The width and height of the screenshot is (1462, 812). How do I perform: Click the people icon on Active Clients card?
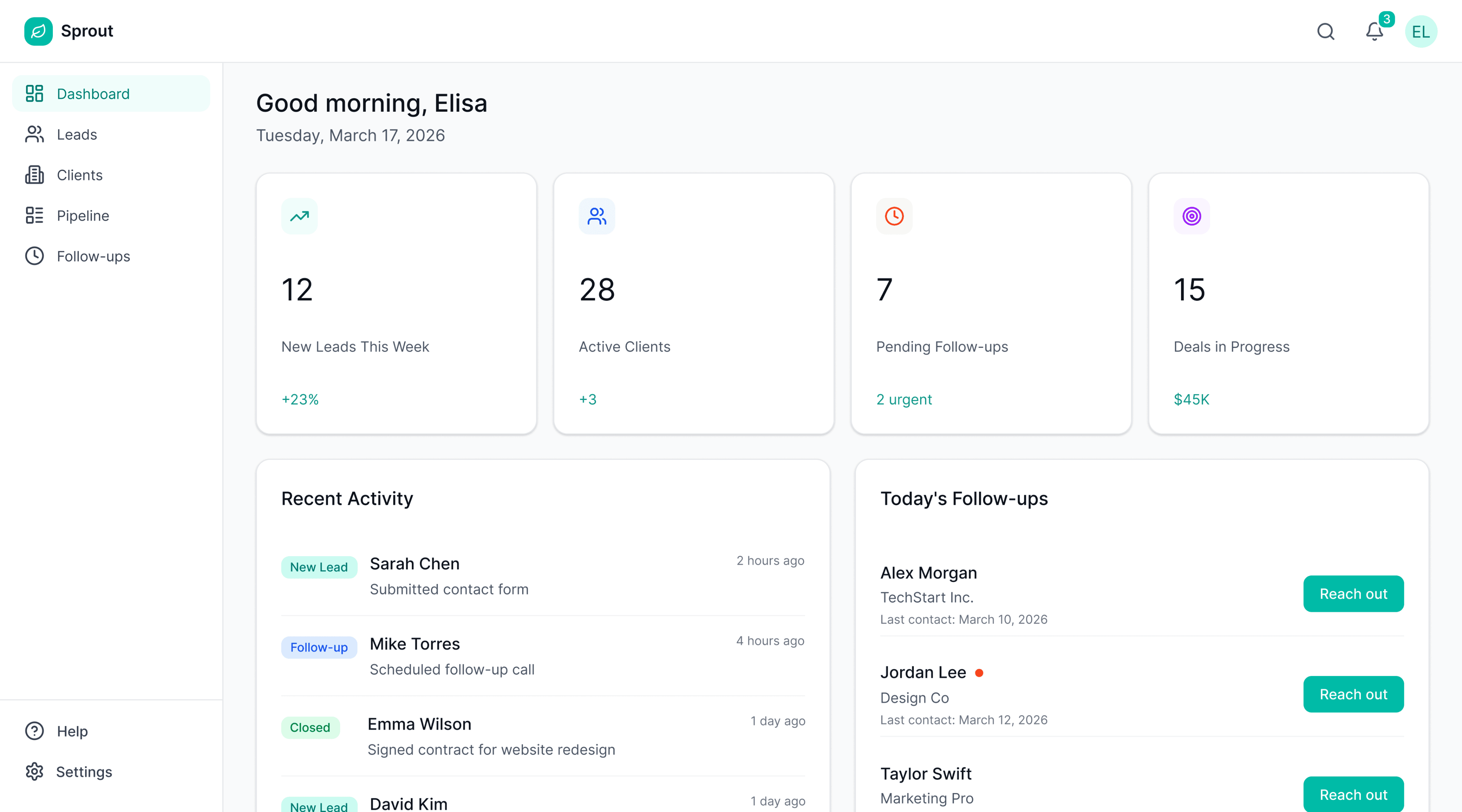click(596, 216)
